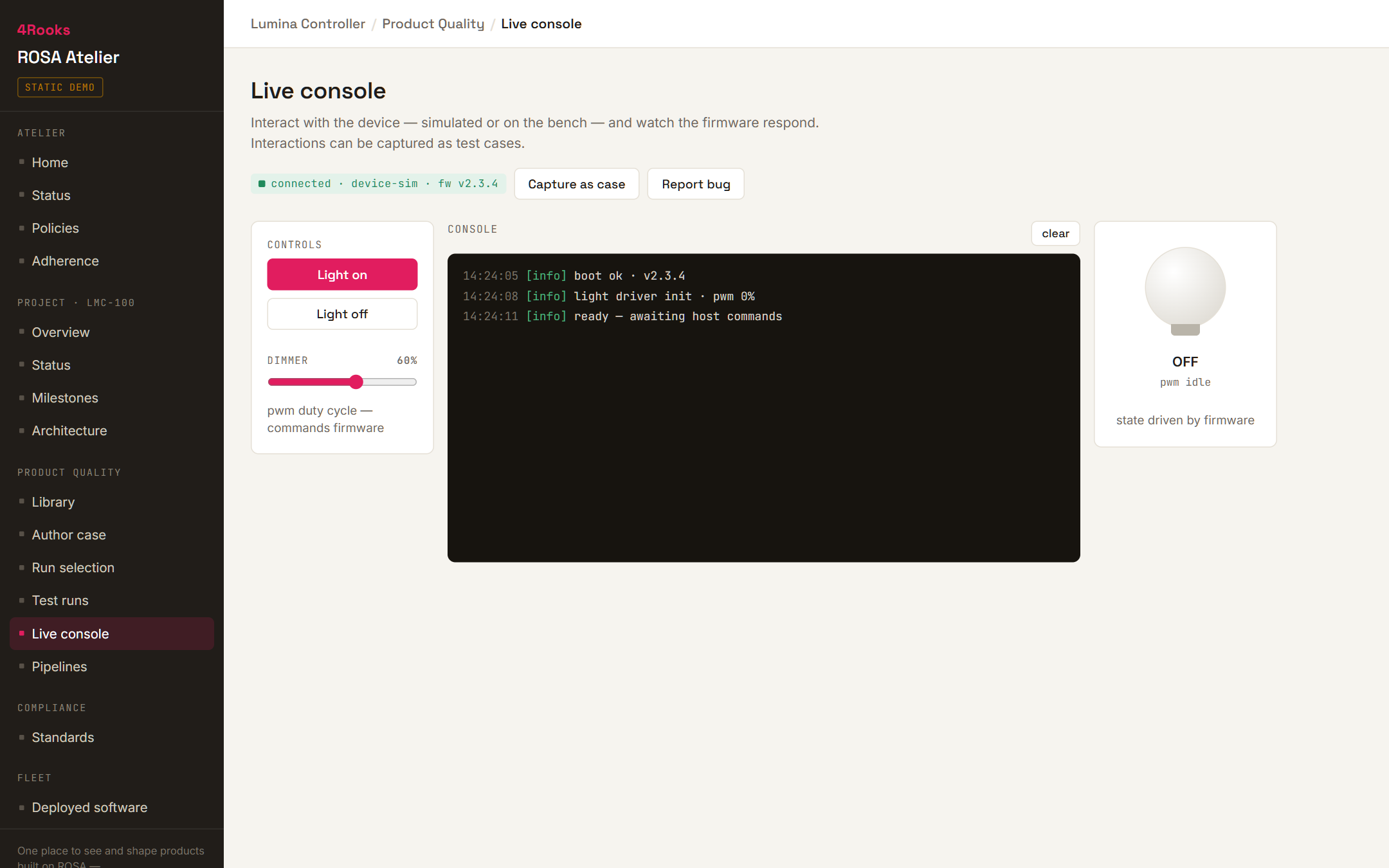Click the 14:24:05 log timestamp
The height and width of the screenshot is (868, 1389).
pos(491,276)
